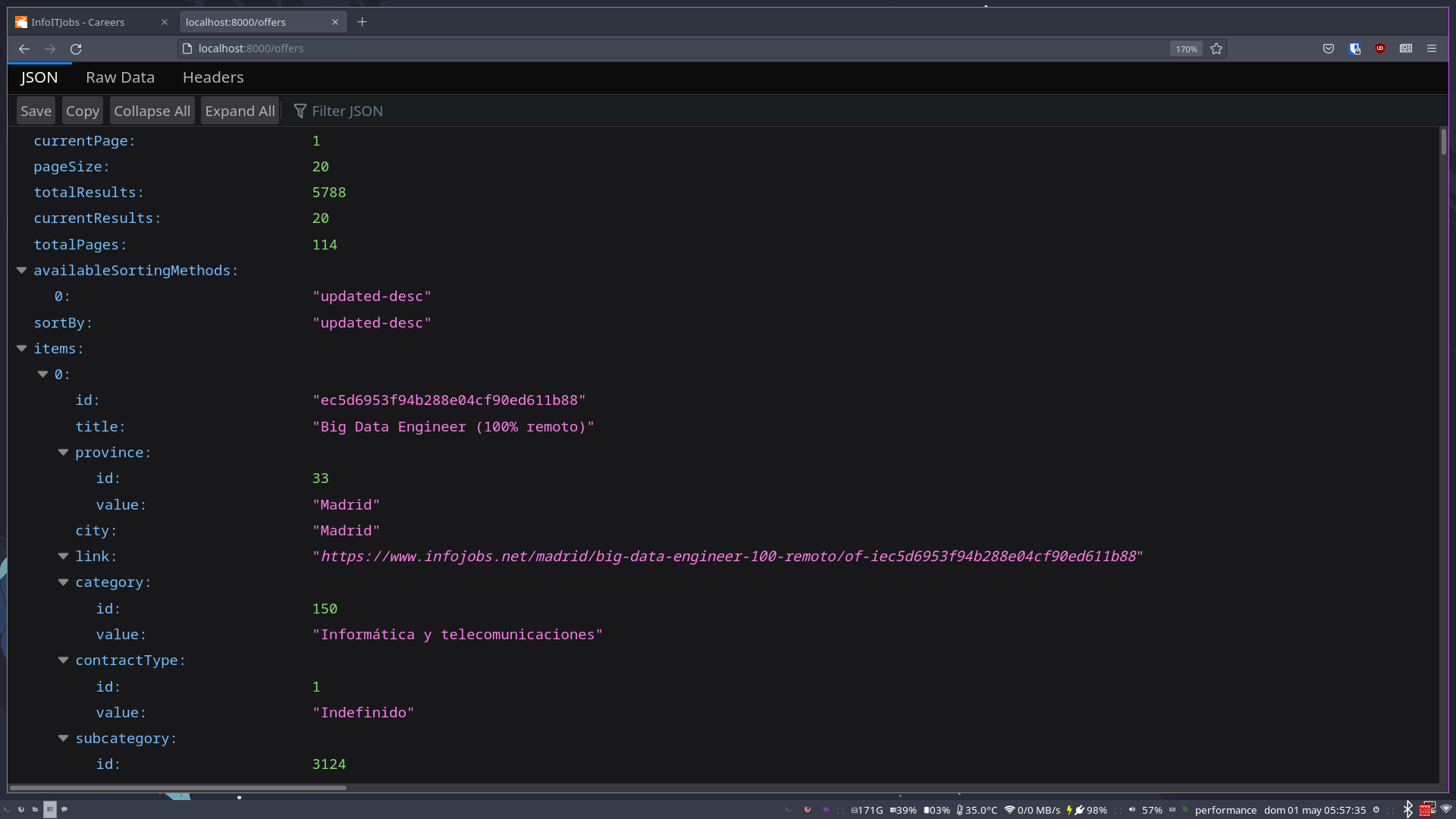
Task: Open the browser hamburger menu
Action: tap(1432, 49)
